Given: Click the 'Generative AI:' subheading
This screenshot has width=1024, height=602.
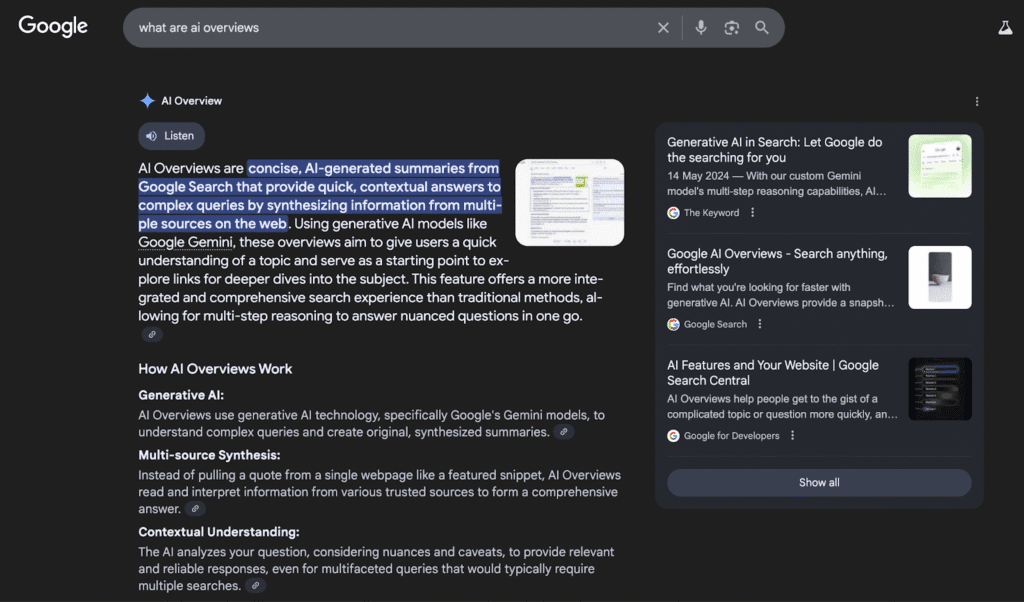Looking at the screenshot, I should click(181, 395).
